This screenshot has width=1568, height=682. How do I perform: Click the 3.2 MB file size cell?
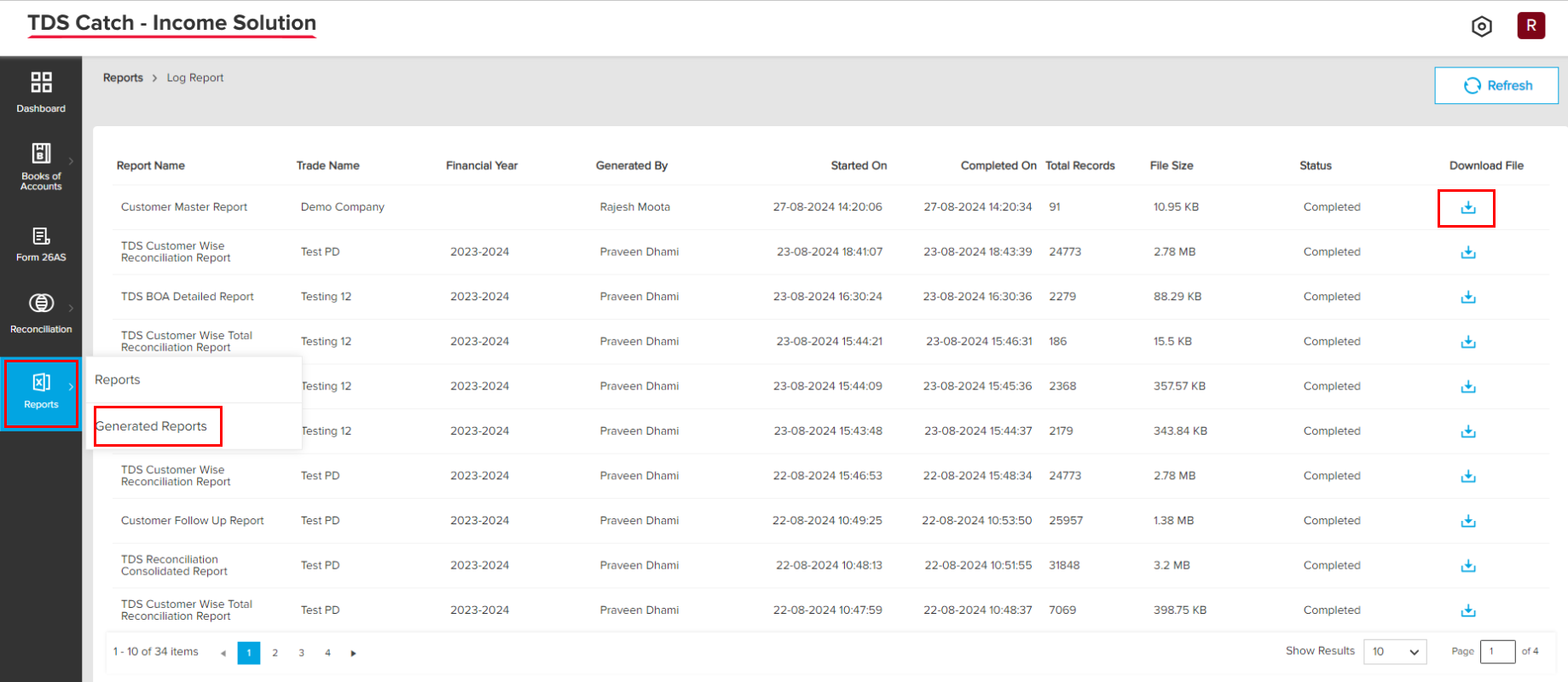[1172, 565]
